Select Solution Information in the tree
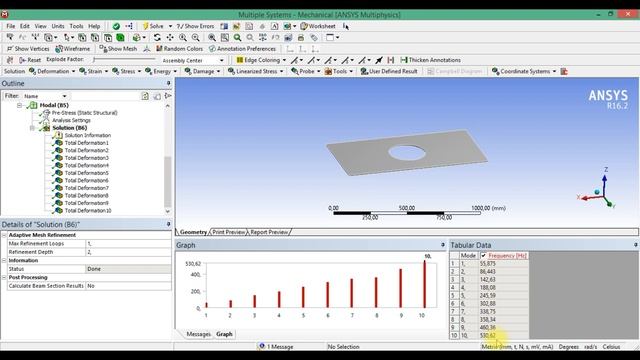The width and height of the screenshot is (640, 360). [x=88, y=135]
